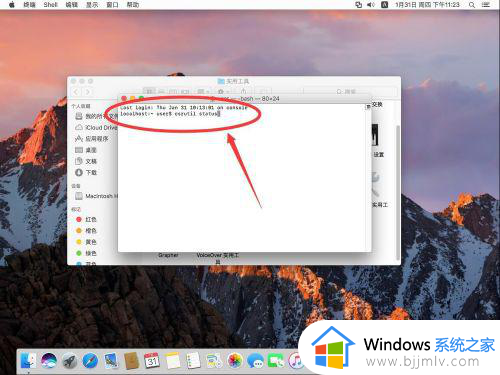Click the Finder window vertical scrollbar
This screenshot has width=500, height=375.
click(398, 193)
